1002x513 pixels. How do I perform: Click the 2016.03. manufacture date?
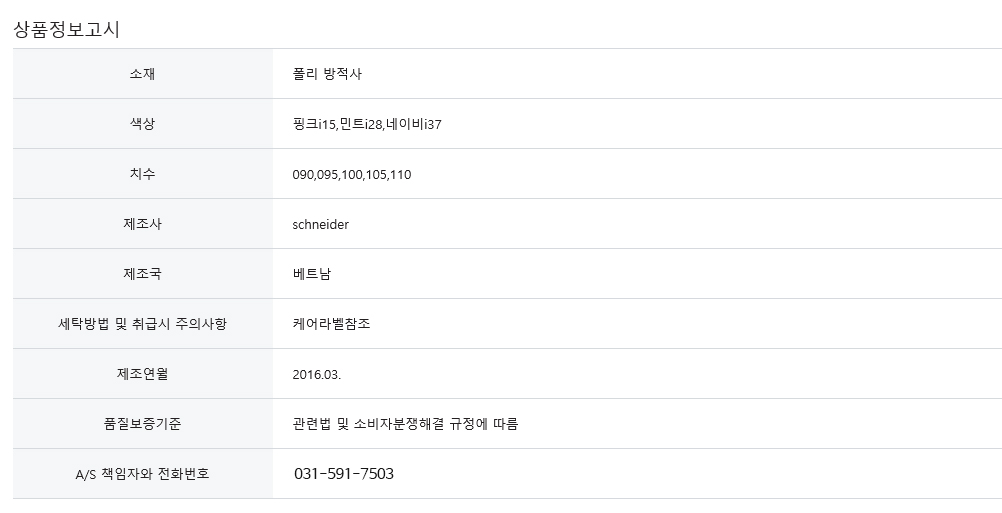click(x=317, y=374)
